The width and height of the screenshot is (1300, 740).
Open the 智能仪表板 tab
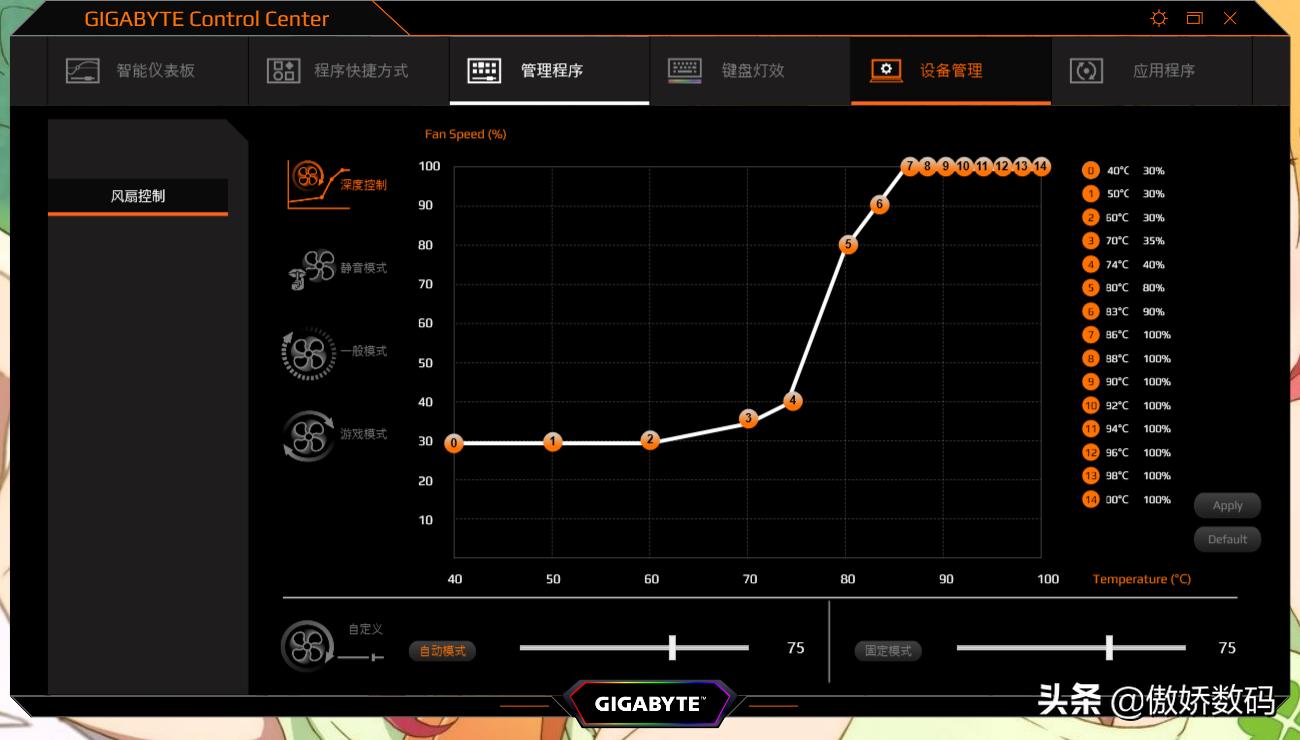coord(148,71)
